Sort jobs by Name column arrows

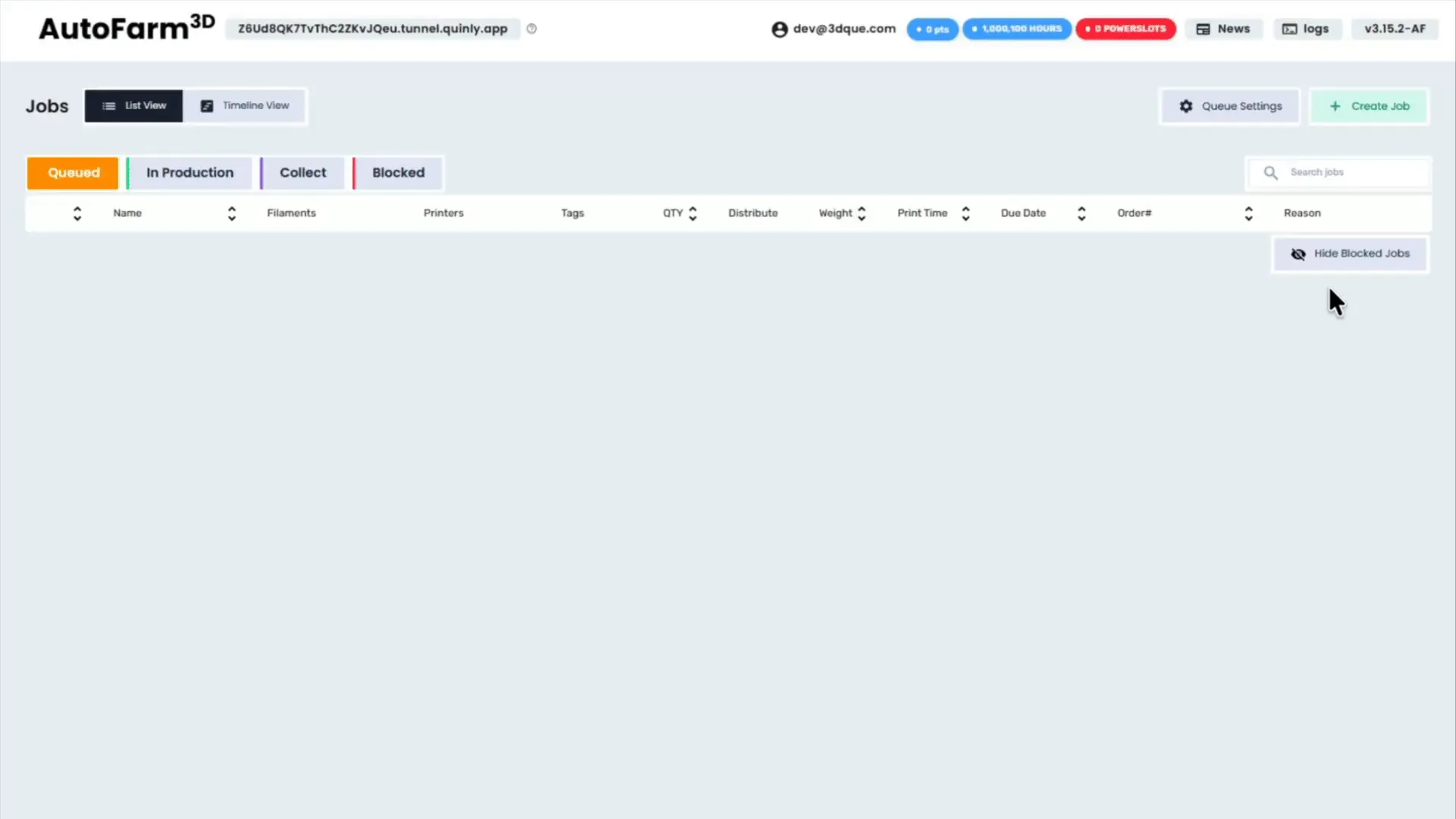pos(231,214)
